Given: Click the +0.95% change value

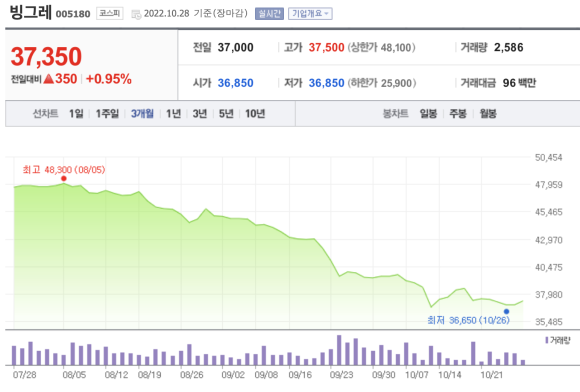Looking at the screenshot, I should click(x=109, y=79).
